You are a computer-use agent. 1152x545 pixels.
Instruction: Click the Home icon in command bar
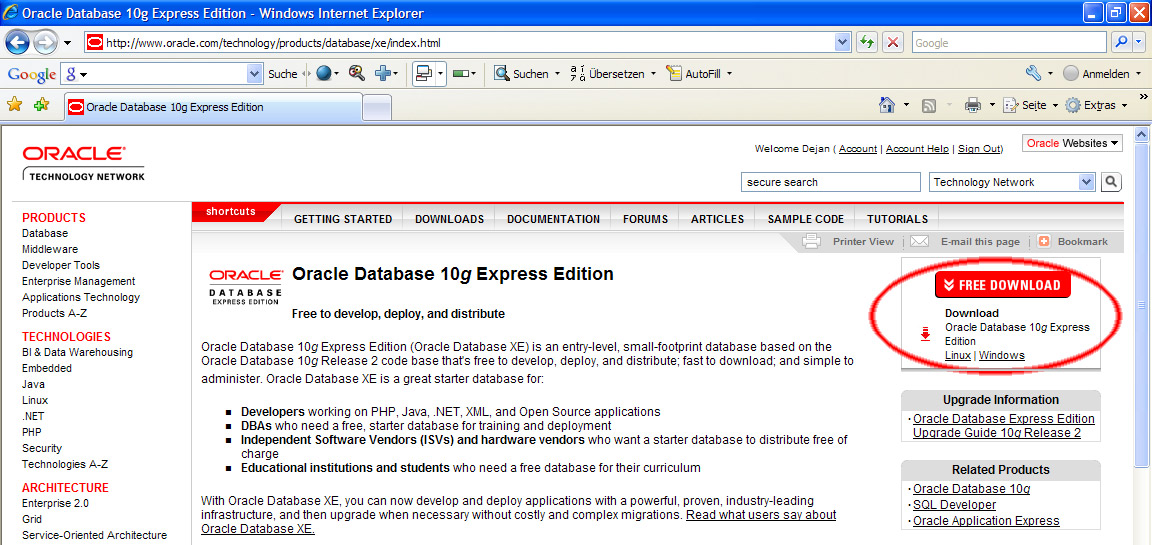887,106
